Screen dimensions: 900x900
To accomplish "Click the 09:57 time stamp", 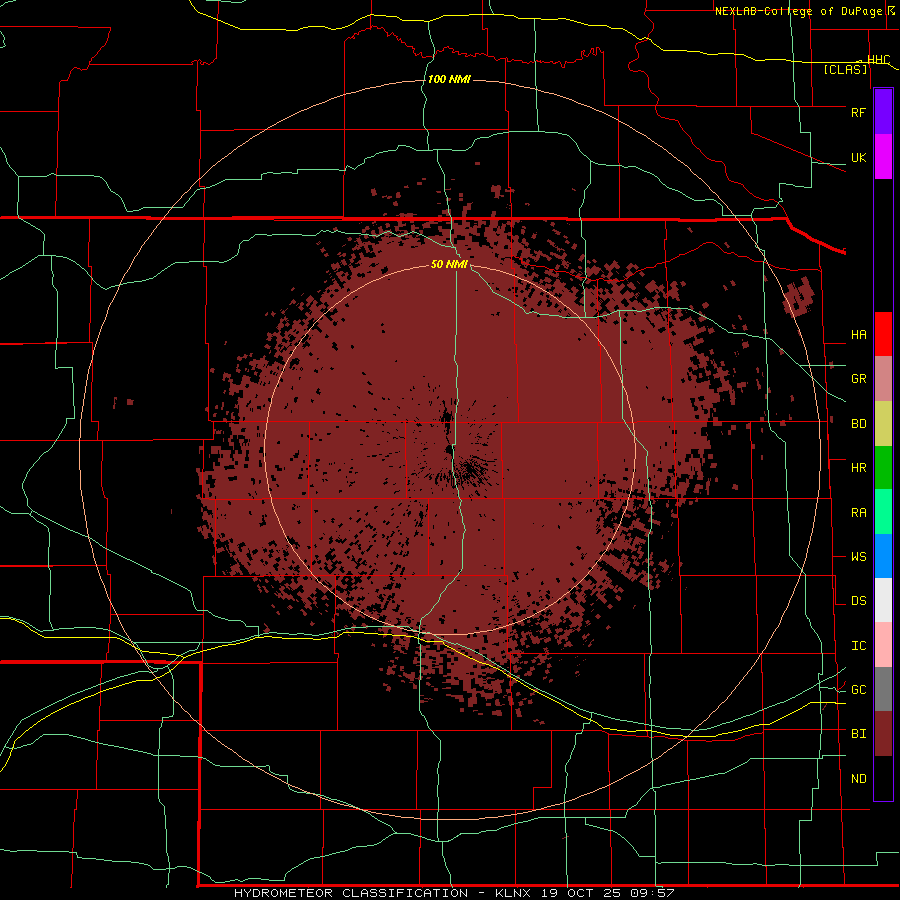I will point(654,893).
